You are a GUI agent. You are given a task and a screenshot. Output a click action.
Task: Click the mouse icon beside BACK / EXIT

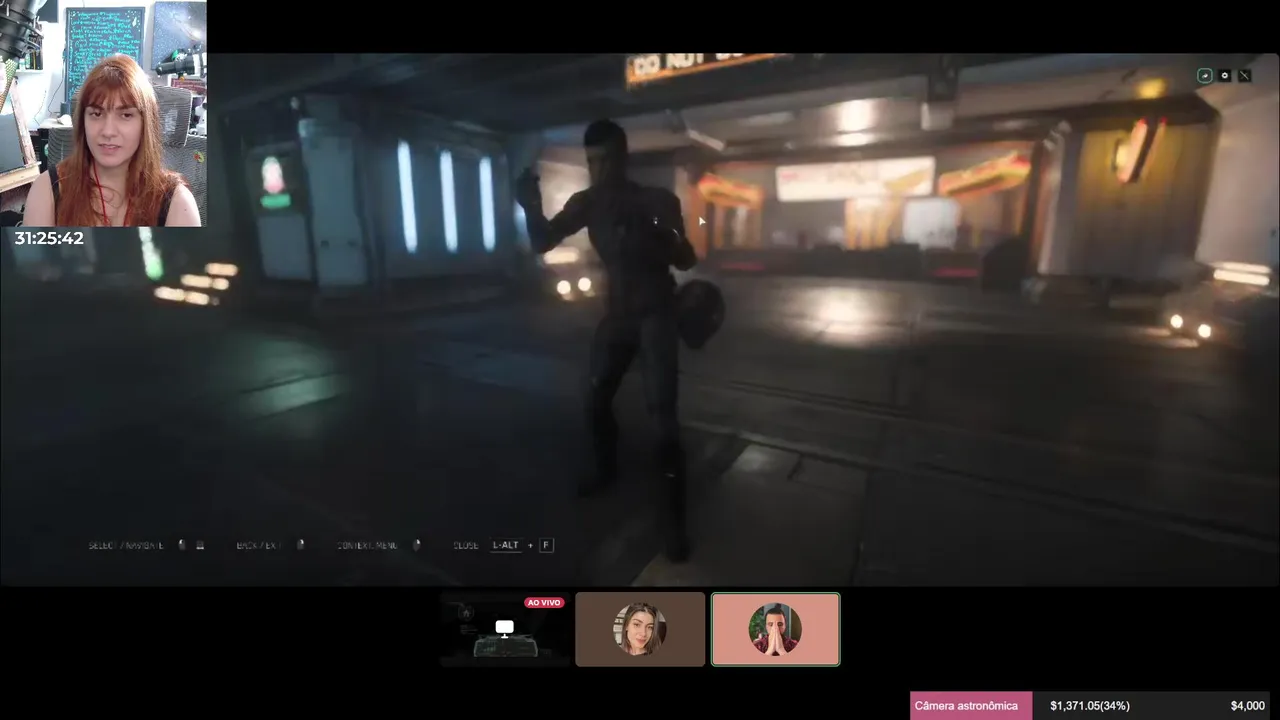[300, 545]
